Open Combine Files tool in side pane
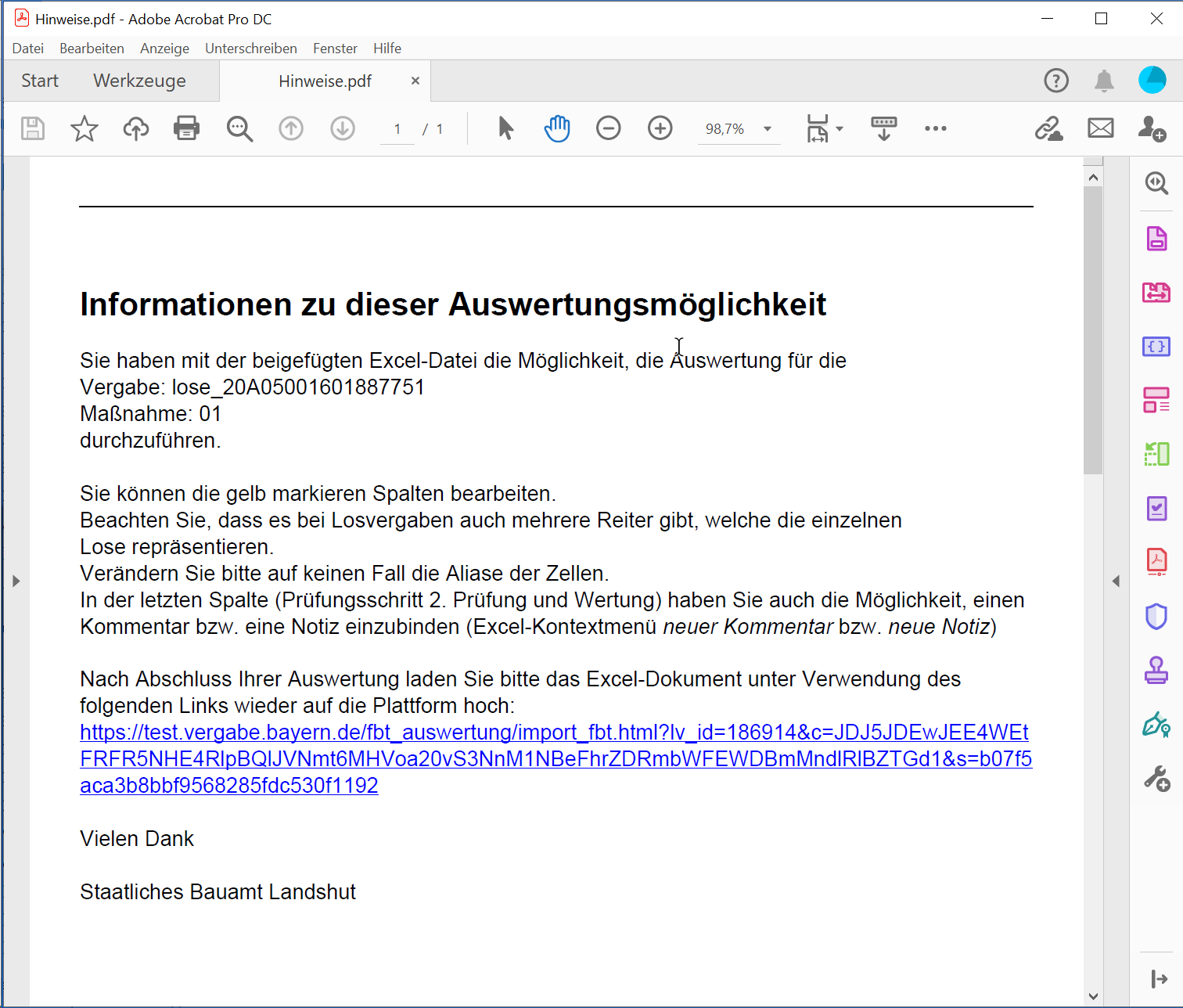The width and height of the screenshot is (1183, 1008). 1156,293
